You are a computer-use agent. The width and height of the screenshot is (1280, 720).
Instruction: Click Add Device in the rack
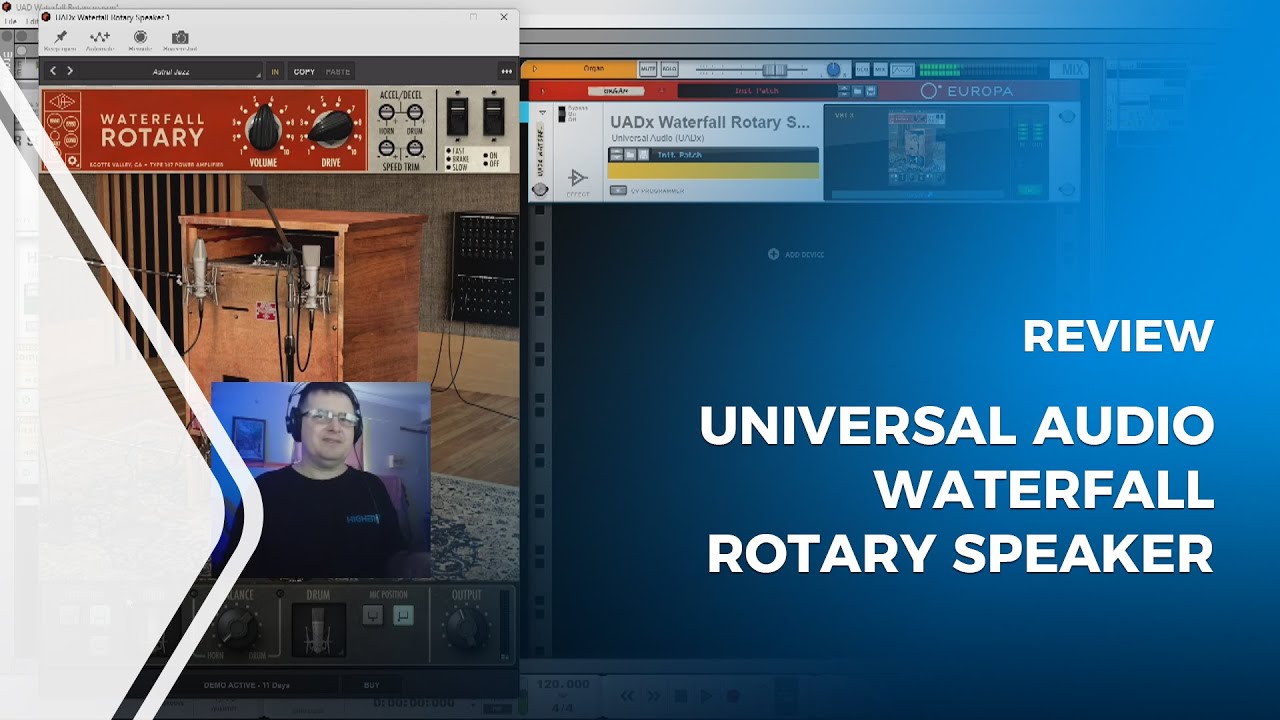pyautogui.click(x=796, y=254)
